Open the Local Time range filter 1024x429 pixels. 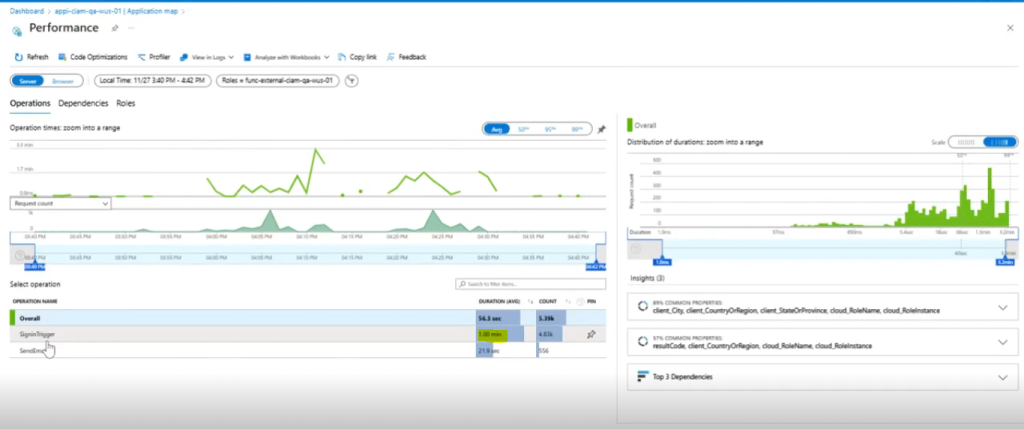152,81
